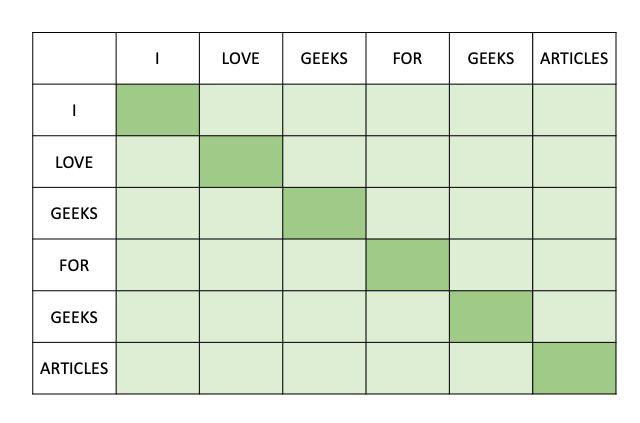Image resolution: width=640 pixels, height=423 pixels.
Task: Click cell at row I, column ARTICLES
Action: coord(574,110)
